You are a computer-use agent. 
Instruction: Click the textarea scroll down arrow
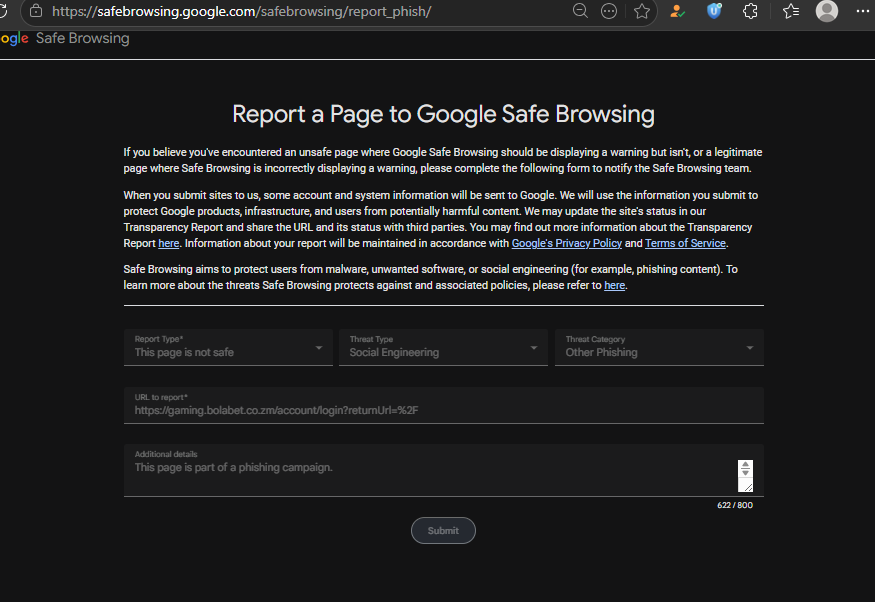coord(745,473)
